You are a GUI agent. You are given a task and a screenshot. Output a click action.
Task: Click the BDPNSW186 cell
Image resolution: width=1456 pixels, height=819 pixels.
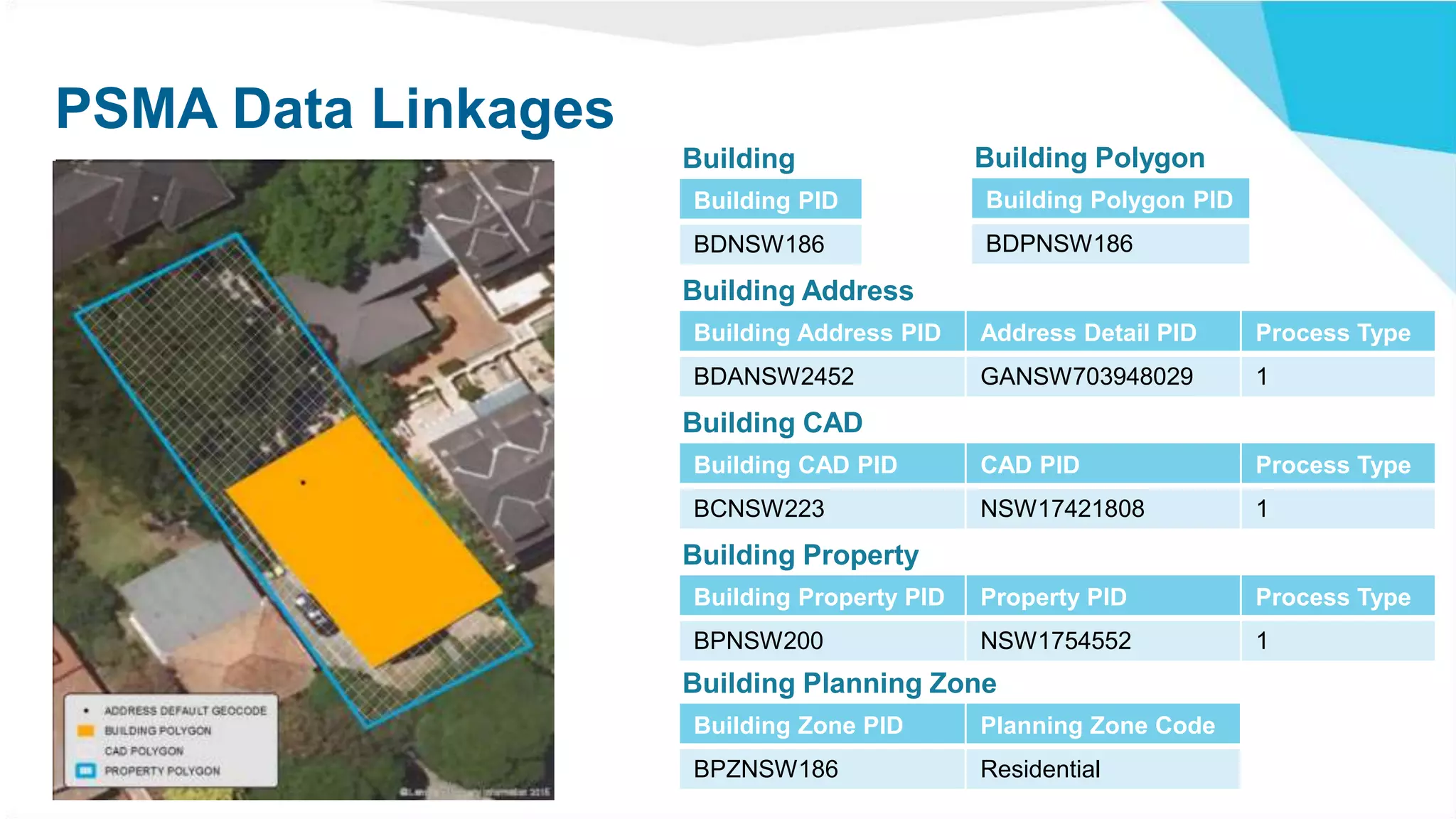point(1110,244)
